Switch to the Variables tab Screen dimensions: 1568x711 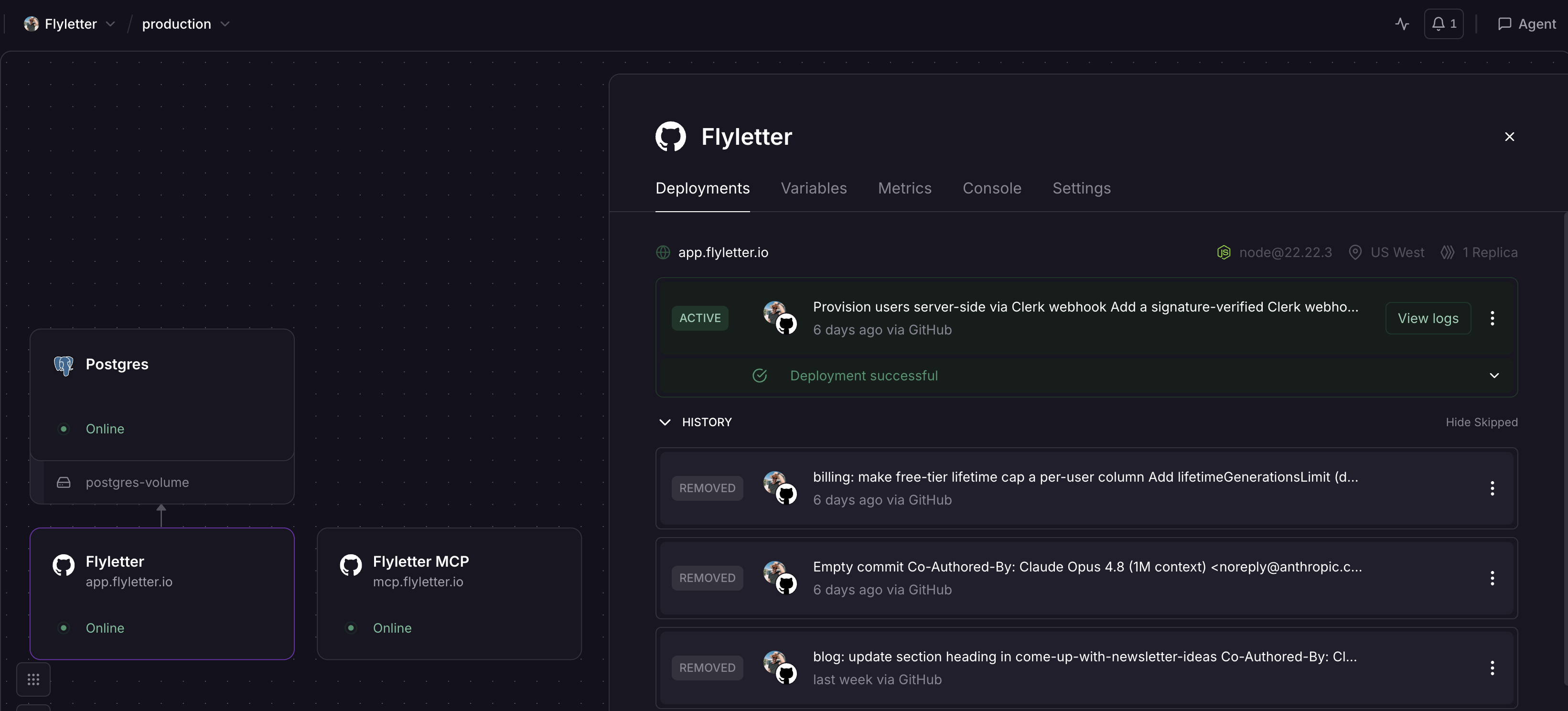[814, 188]
